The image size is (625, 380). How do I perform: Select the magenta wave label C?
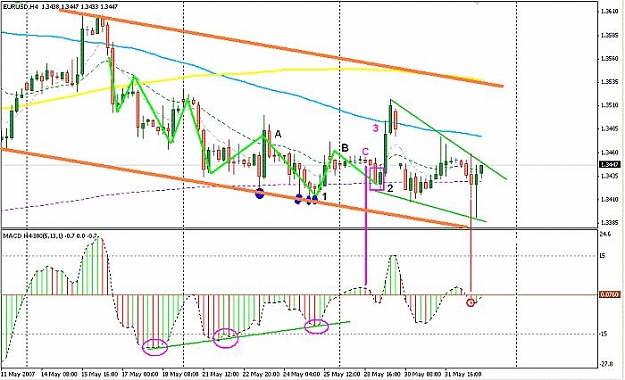coord(366,152)
